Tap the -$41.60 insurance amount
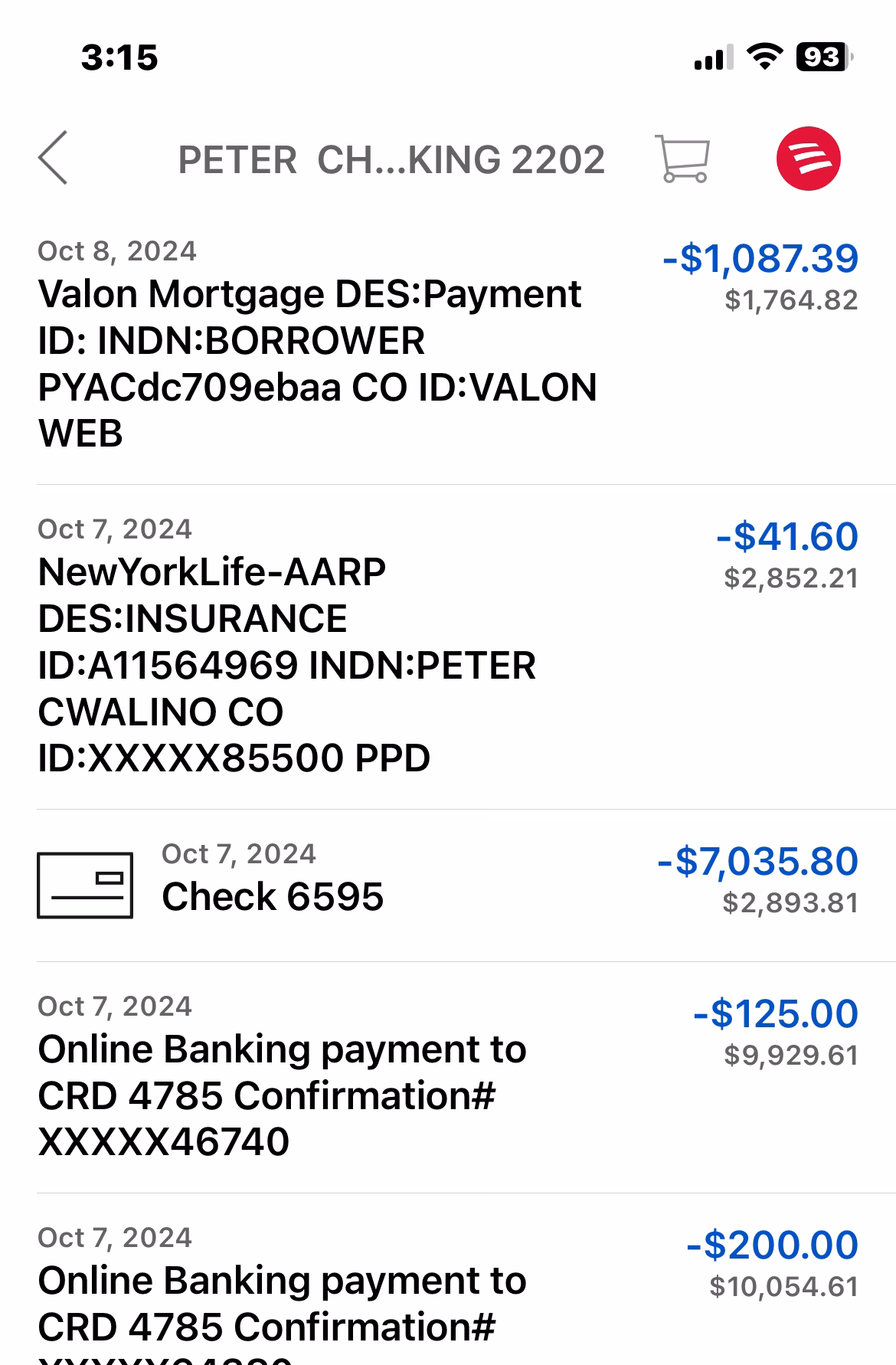This screenshot has width=896, height=1365. coord(786,536)
